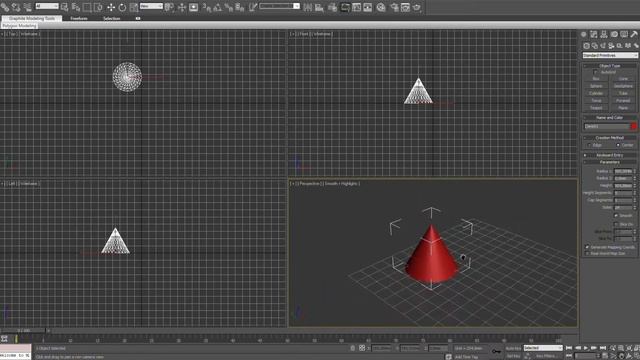Open the Smooth + Highlights shading menu

tap(342, 184)
